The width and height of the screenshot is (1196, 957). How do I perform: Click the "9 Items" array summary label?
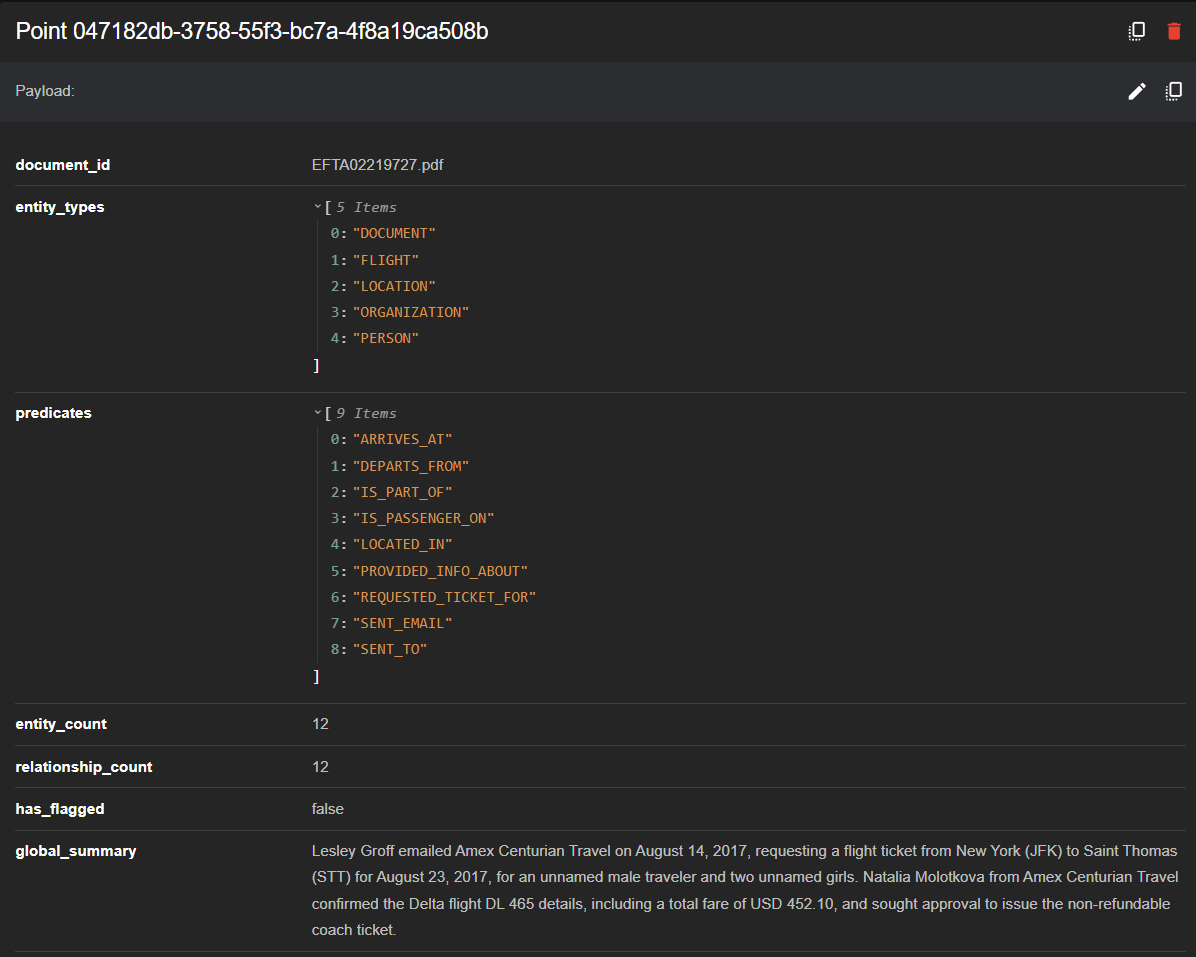click(x=366, y=413)
